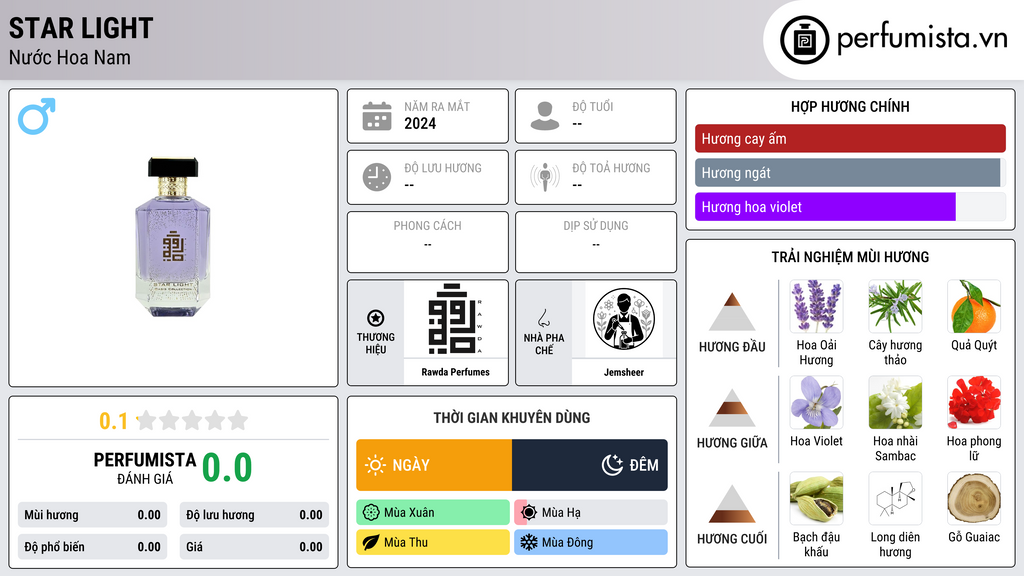This screenshot has width=1024, height=576.
Task: Click the spring flower icon for Mùa Xuân
Action: click(x=371, y=513)
